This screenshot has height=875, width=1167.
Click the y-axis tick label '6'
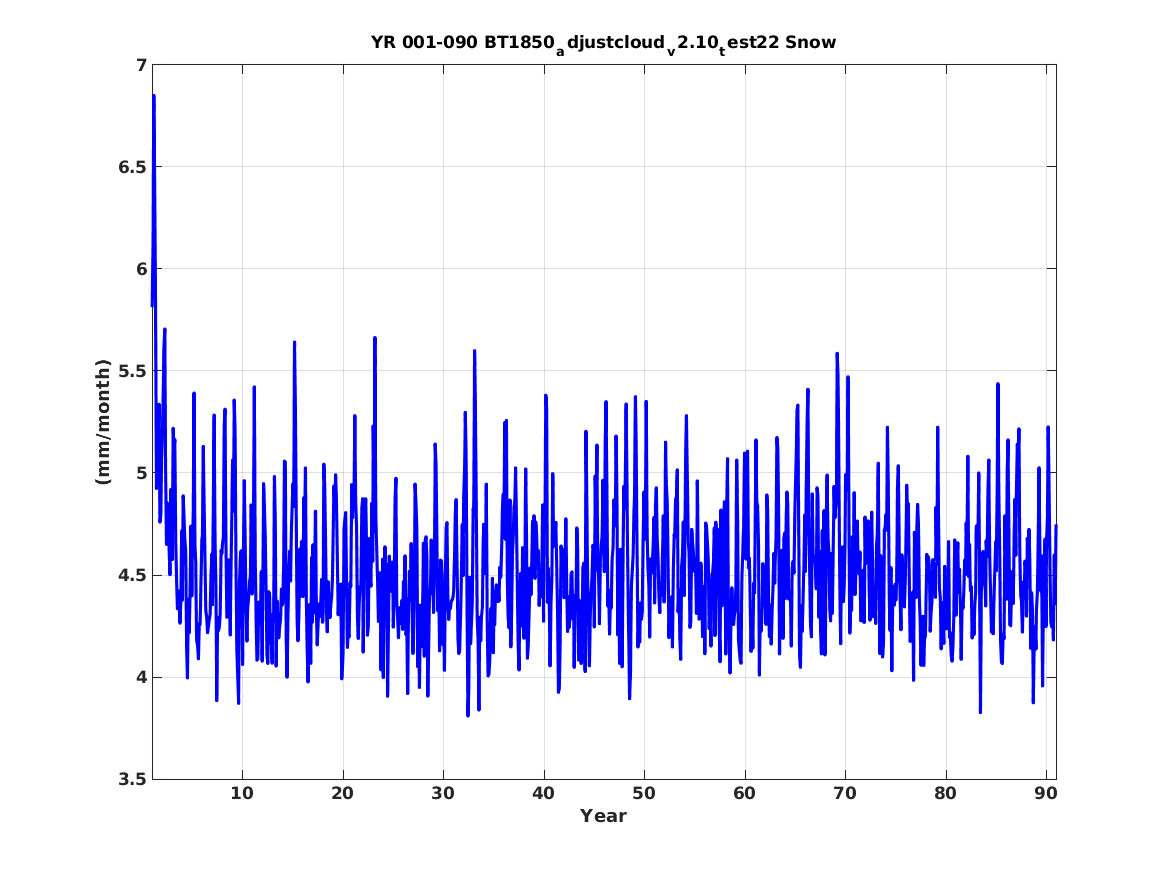tap(141, 269)
